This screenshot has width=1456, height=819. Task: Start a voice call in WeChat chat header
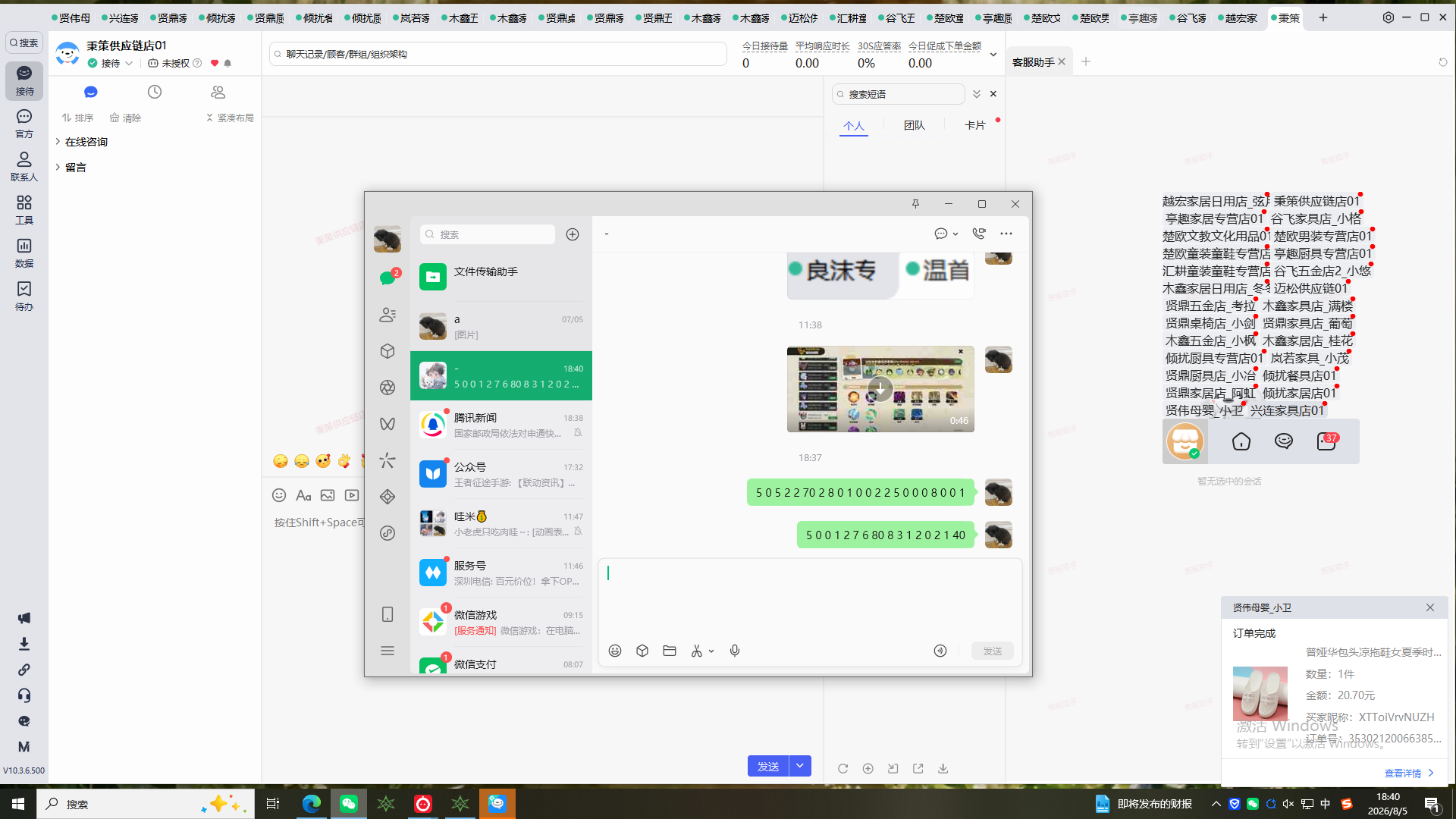[x=979, y=234]
